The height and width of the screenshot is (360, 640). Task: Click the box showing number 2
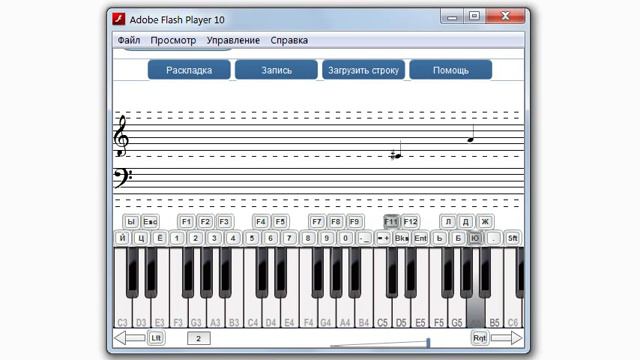point(199,338)
